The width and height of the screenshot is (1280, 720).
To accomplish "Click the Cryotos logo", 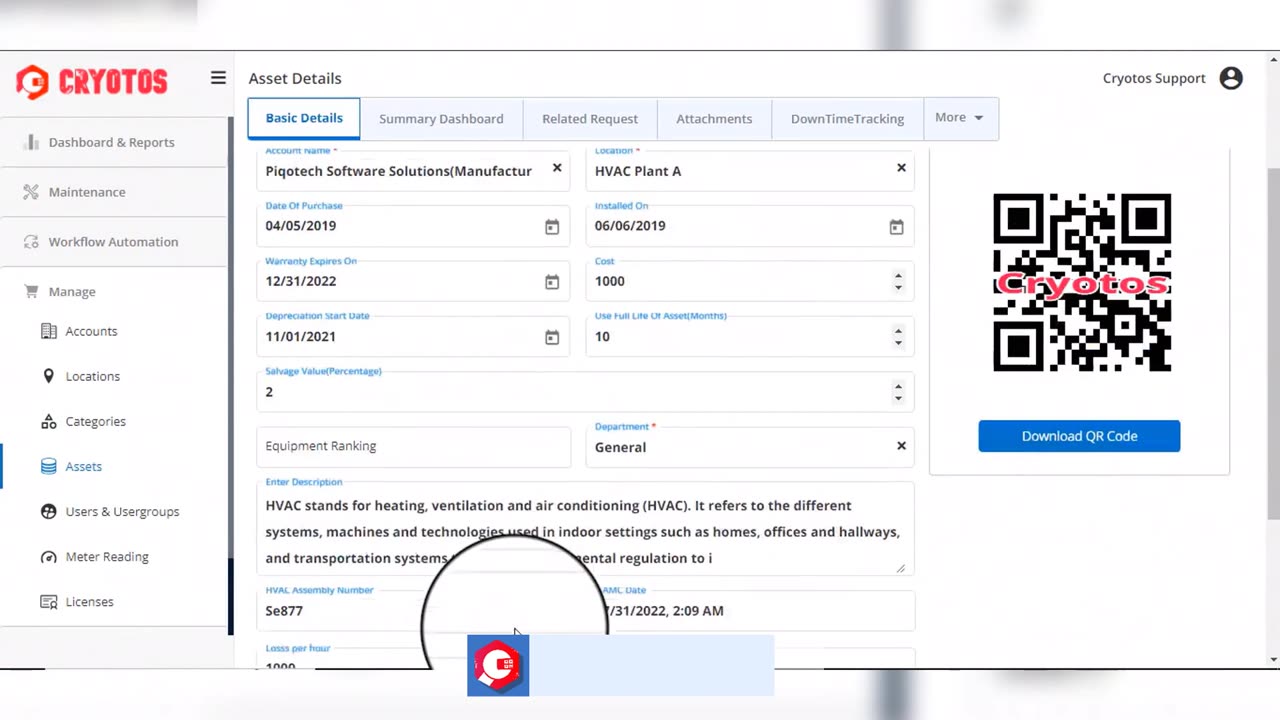I will click(x=92, y=81).
